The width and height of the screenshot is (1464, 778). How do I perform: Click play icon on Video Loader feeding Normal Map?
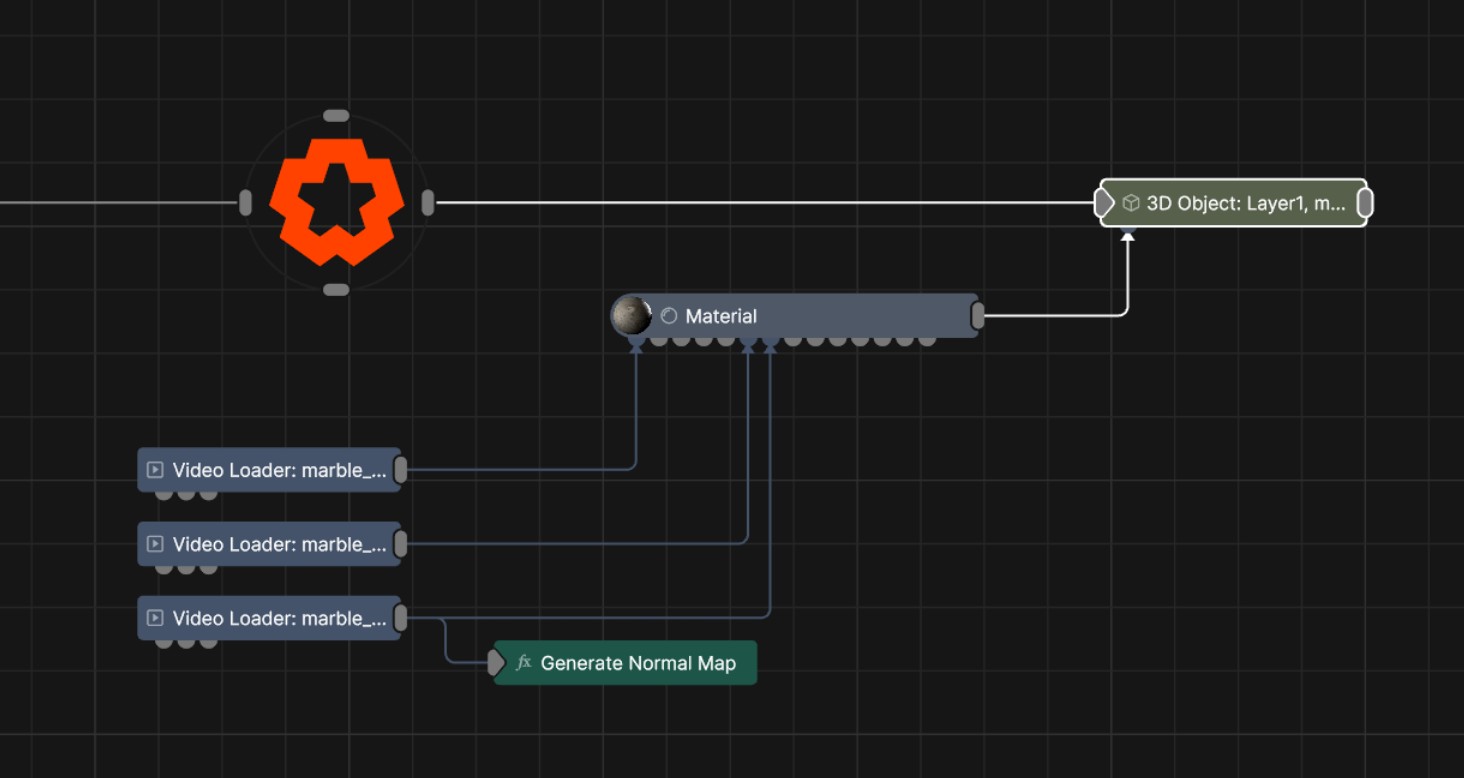155,618
